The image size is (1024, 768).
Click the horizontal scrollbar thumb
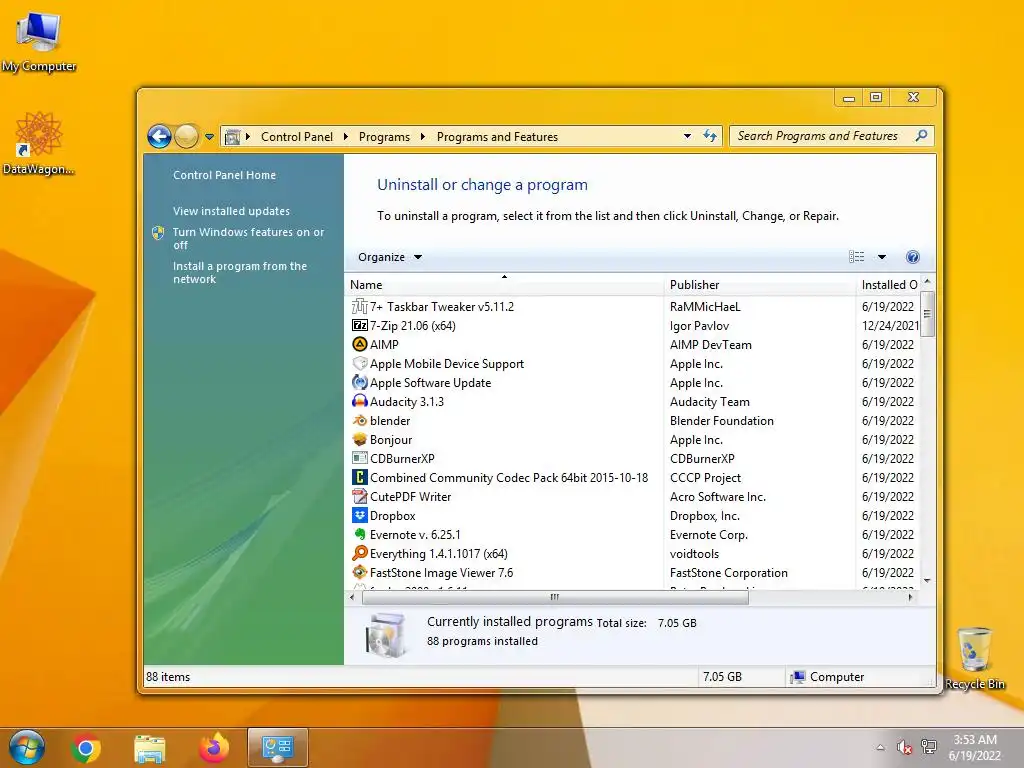[x=555, y=597]
